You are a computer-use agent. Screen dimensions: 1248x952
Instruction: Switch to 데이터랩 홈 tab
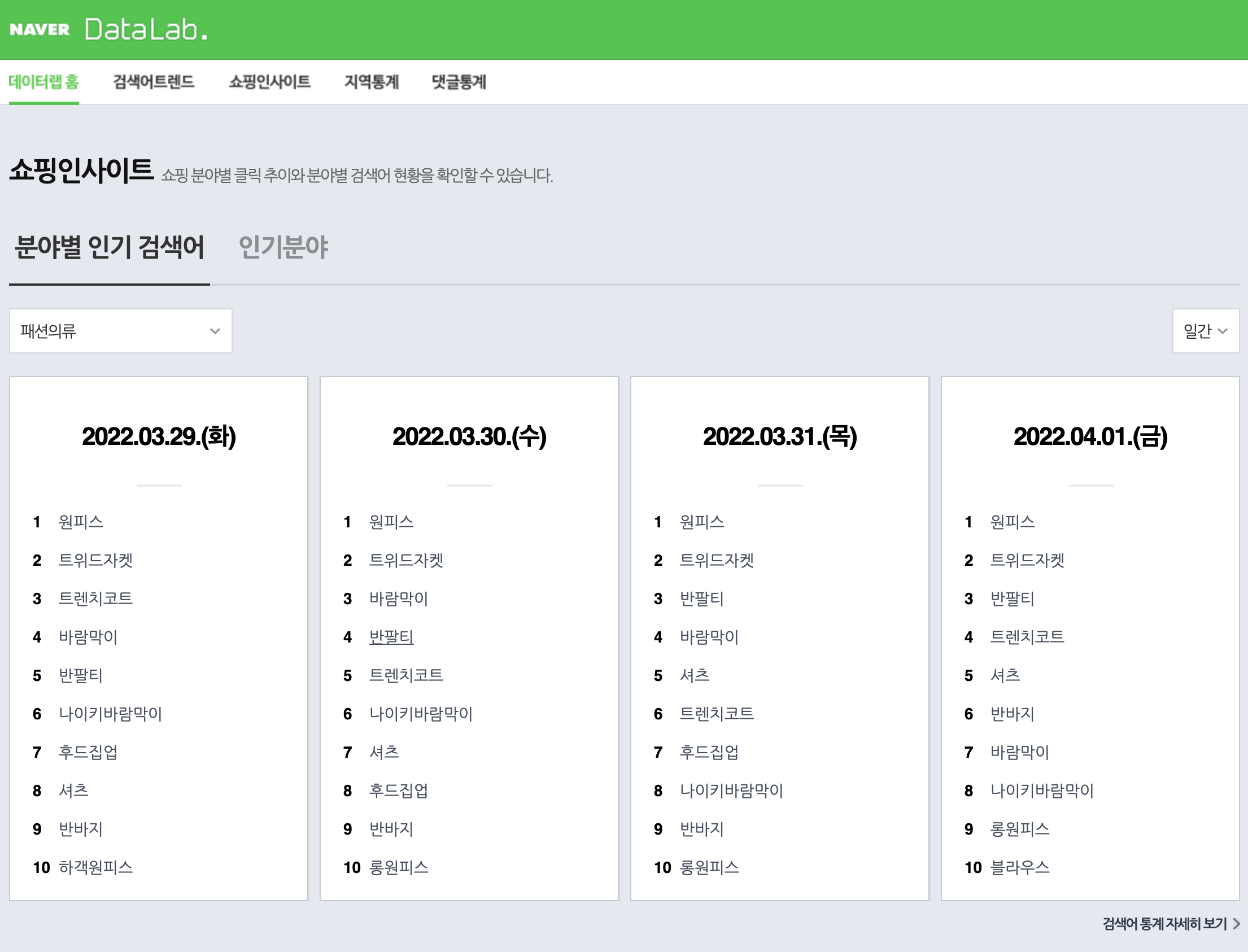[x=43, y=82]
